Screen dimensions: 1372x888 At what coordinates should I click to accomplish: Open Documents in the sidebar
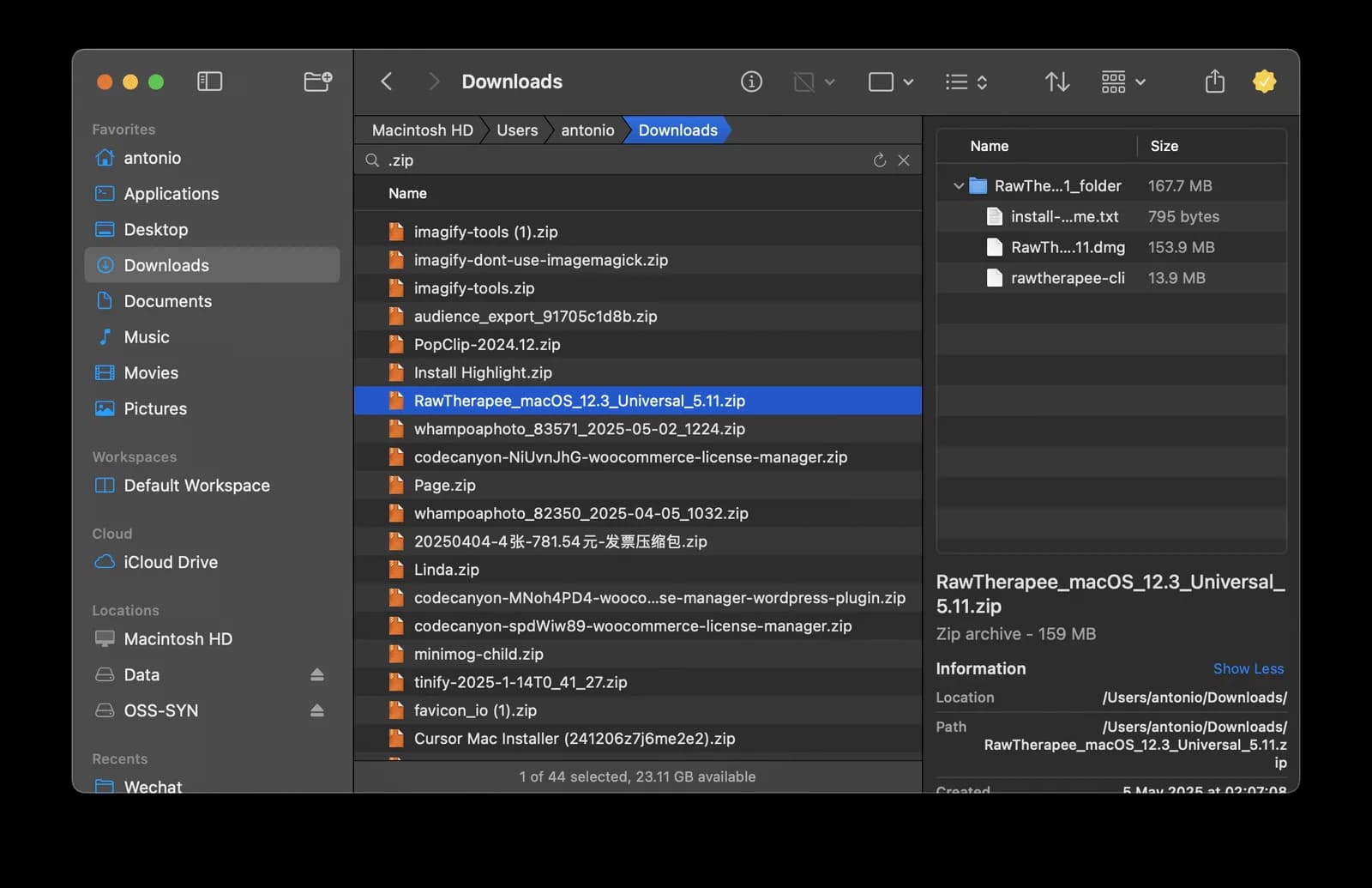212,301
